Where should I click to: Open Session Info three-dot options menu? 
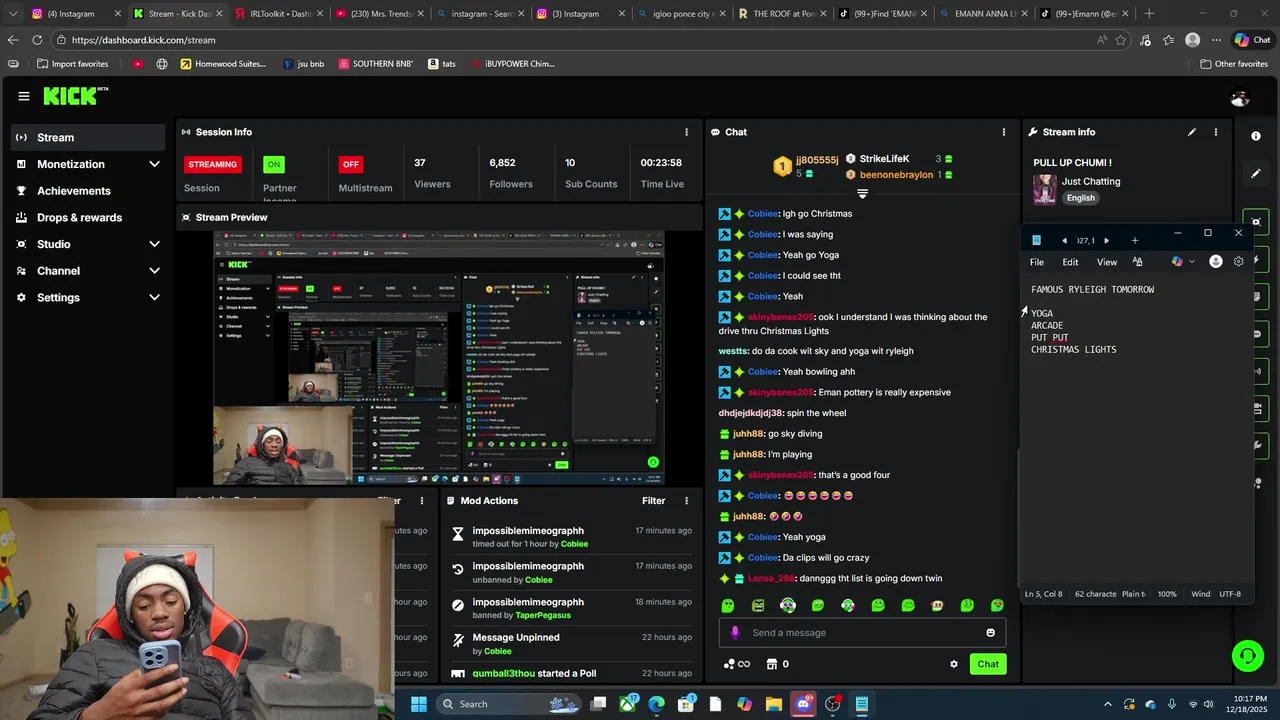686,132
